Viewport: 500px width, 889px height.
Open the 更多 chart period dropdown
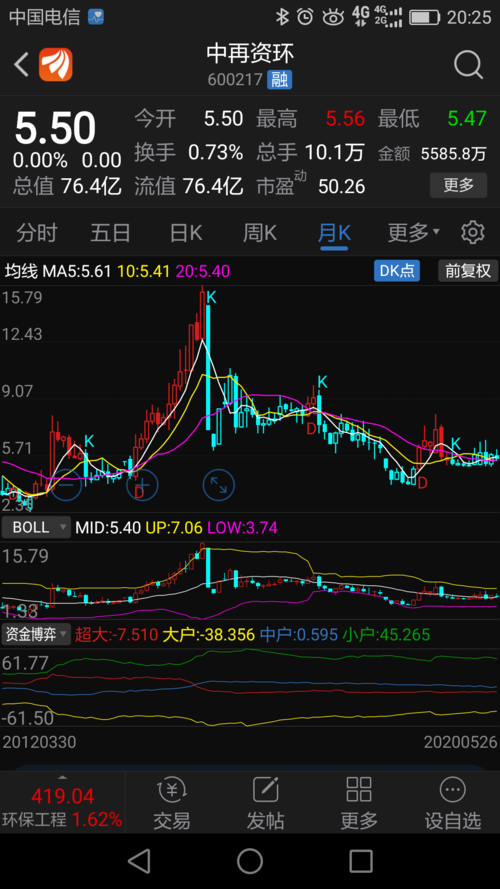click(414, 232)
